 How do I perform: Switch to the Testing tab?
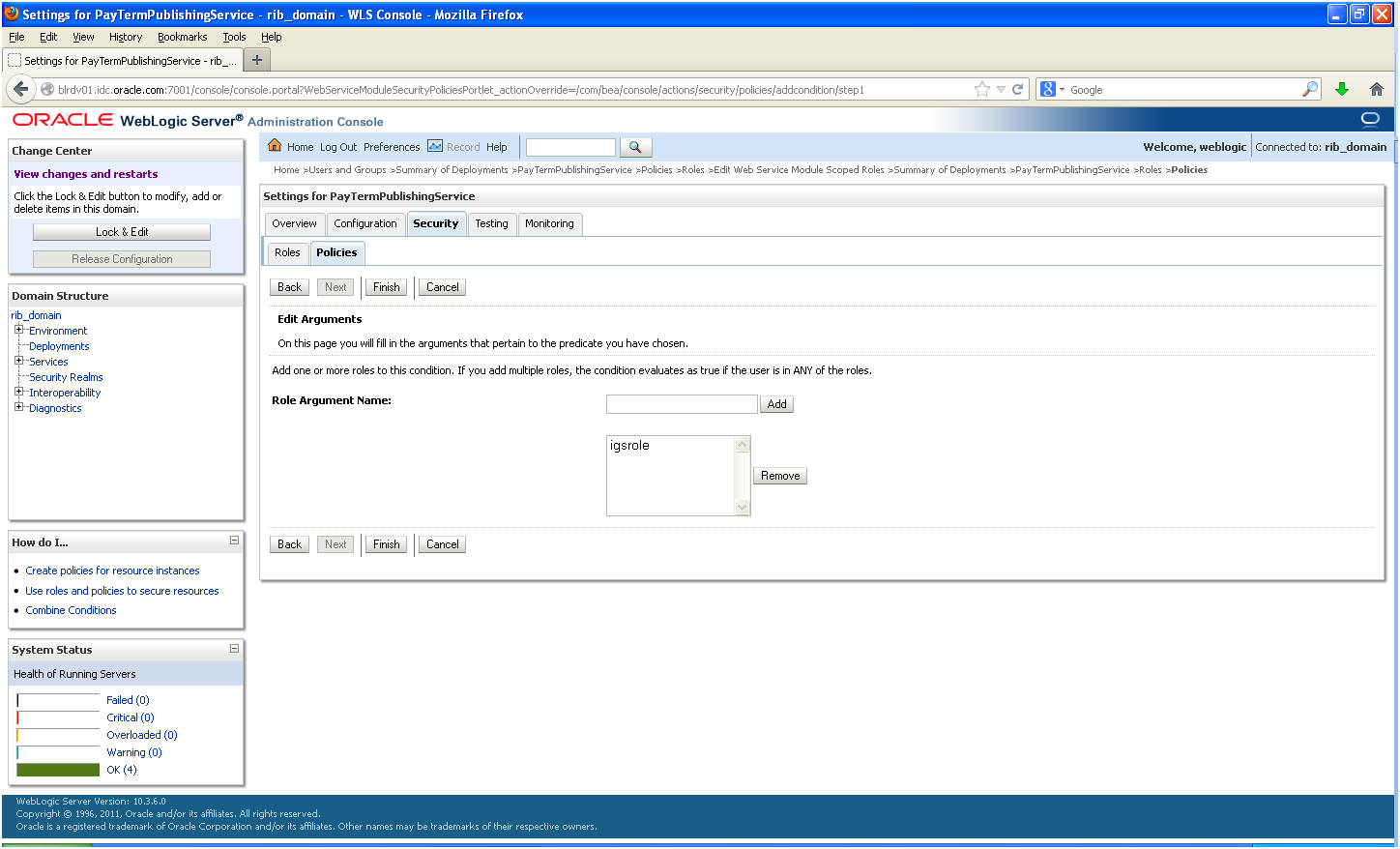[491, 223]
